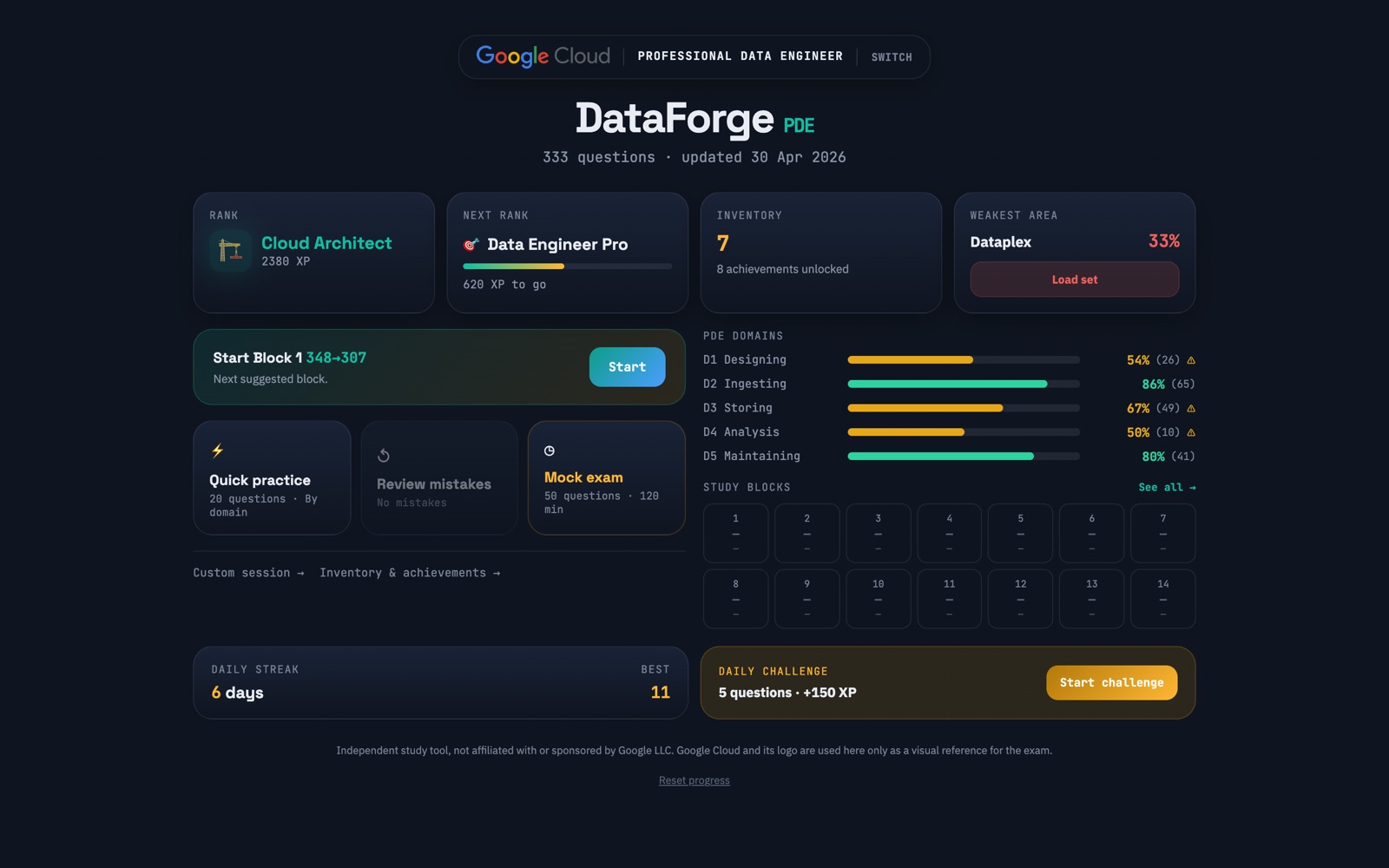The image size is (1389, 868).
Task: Click the Mock exam clock icon
Action: click(550, 450)
